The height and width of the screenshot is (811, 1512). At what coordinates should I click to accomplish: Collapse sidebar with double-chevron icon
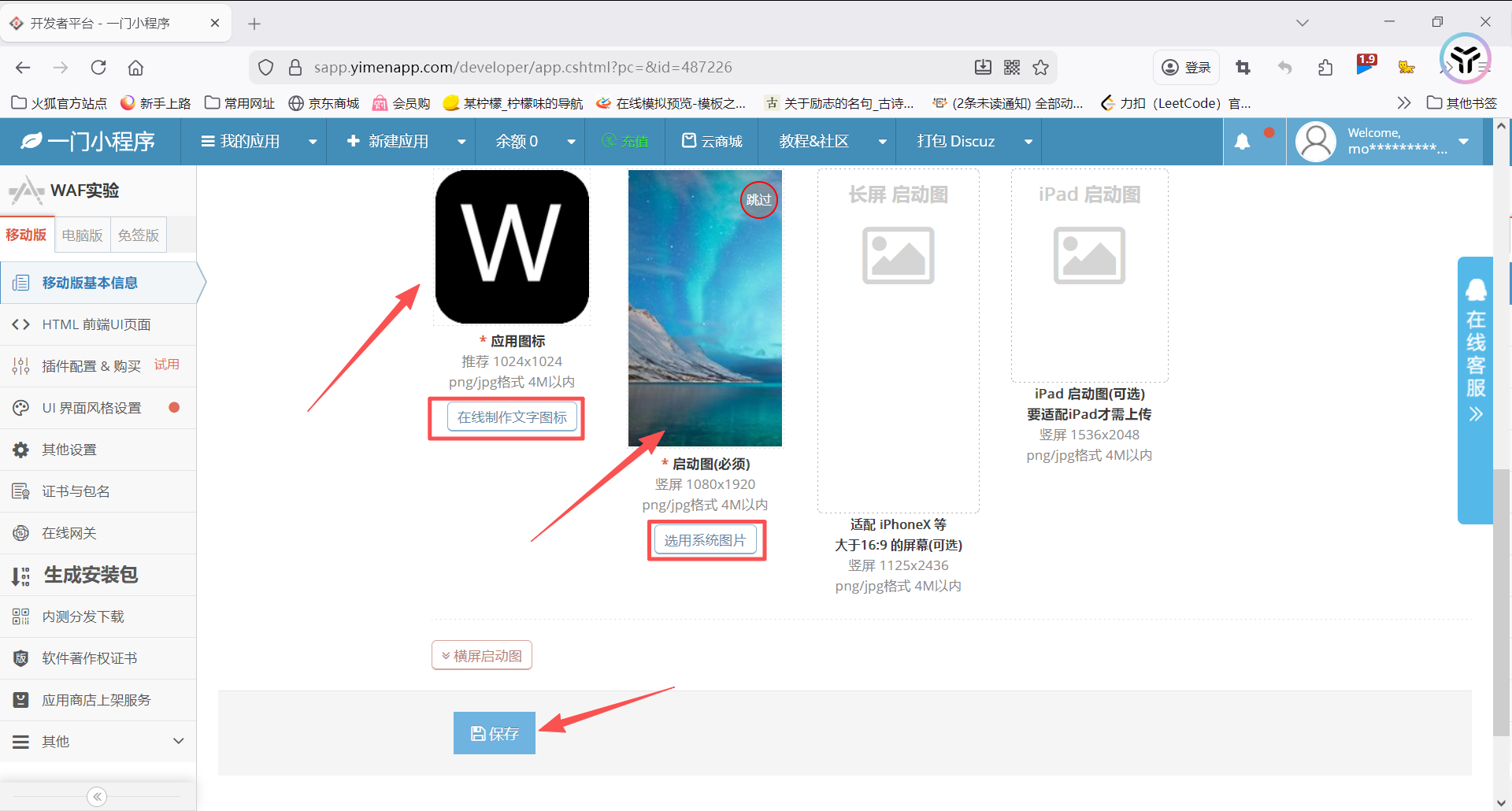[97, 797]
